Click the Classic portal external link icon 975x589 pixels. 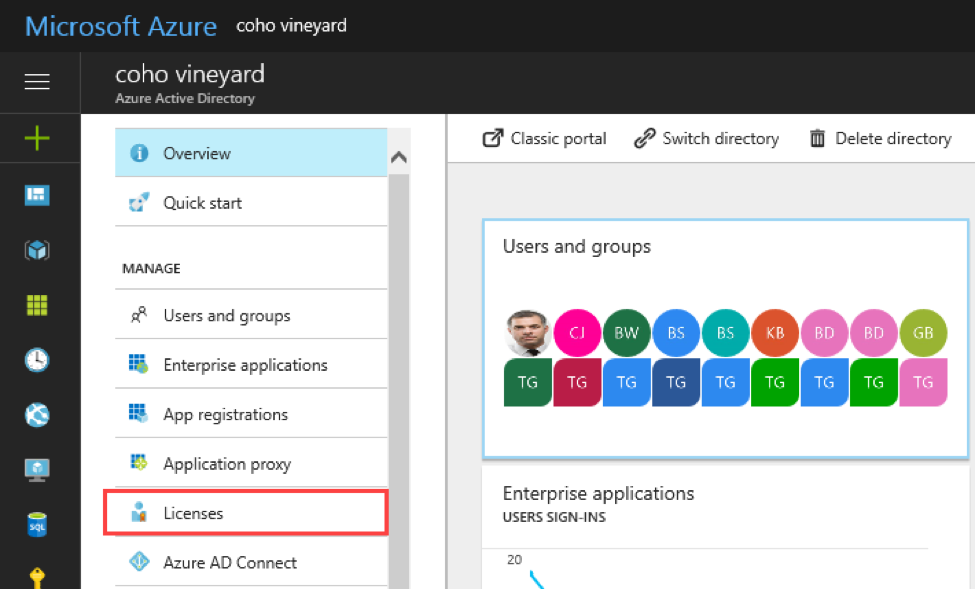click(x=492, y=138)
